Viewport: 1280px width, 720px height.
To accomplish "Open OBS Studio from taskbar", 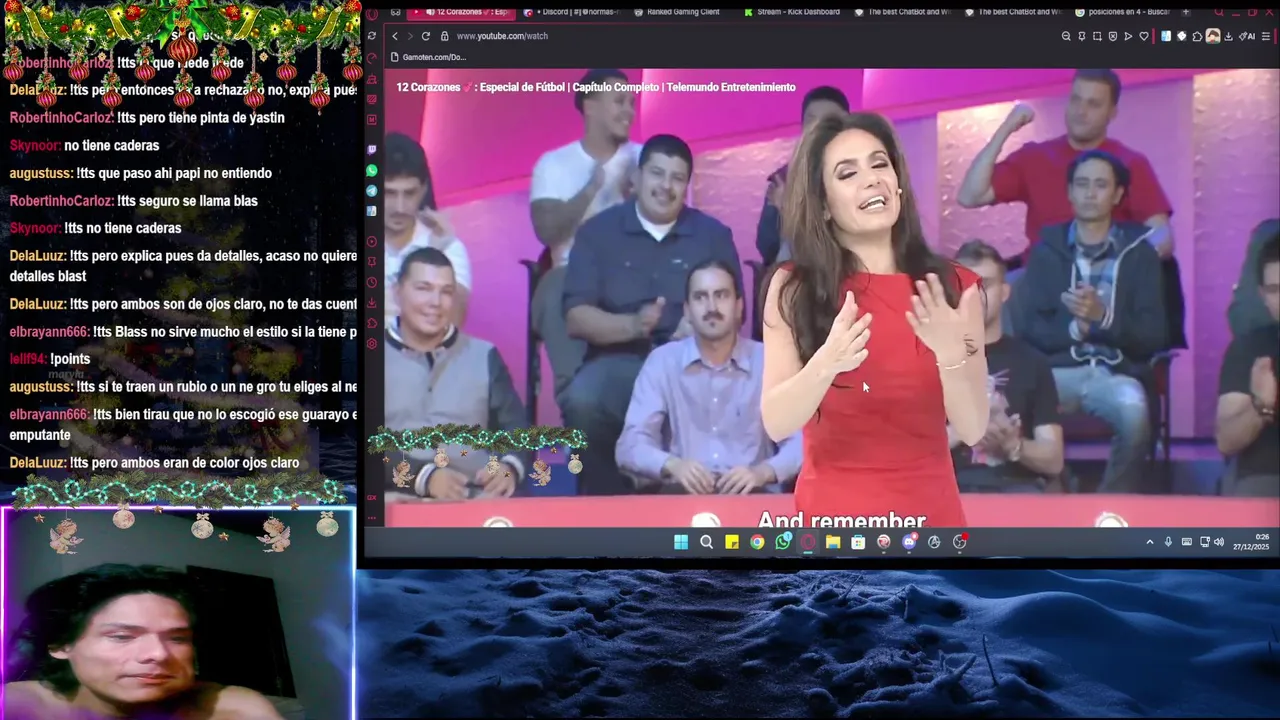I will [x=959, y=542].
